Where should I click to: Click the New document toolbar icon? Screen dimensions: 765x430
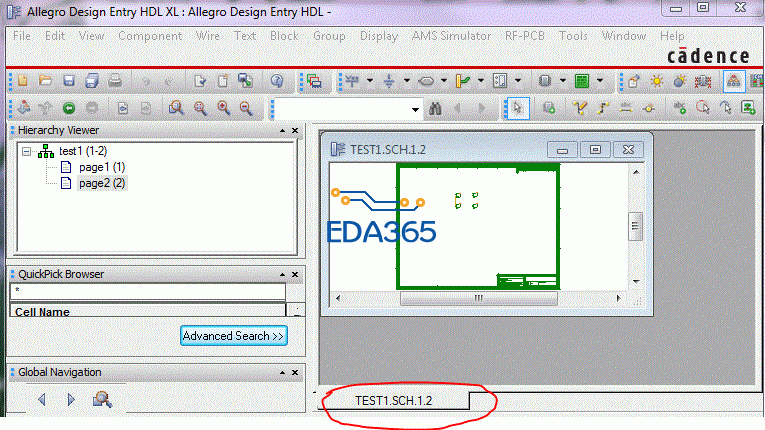tap(22, 81)
